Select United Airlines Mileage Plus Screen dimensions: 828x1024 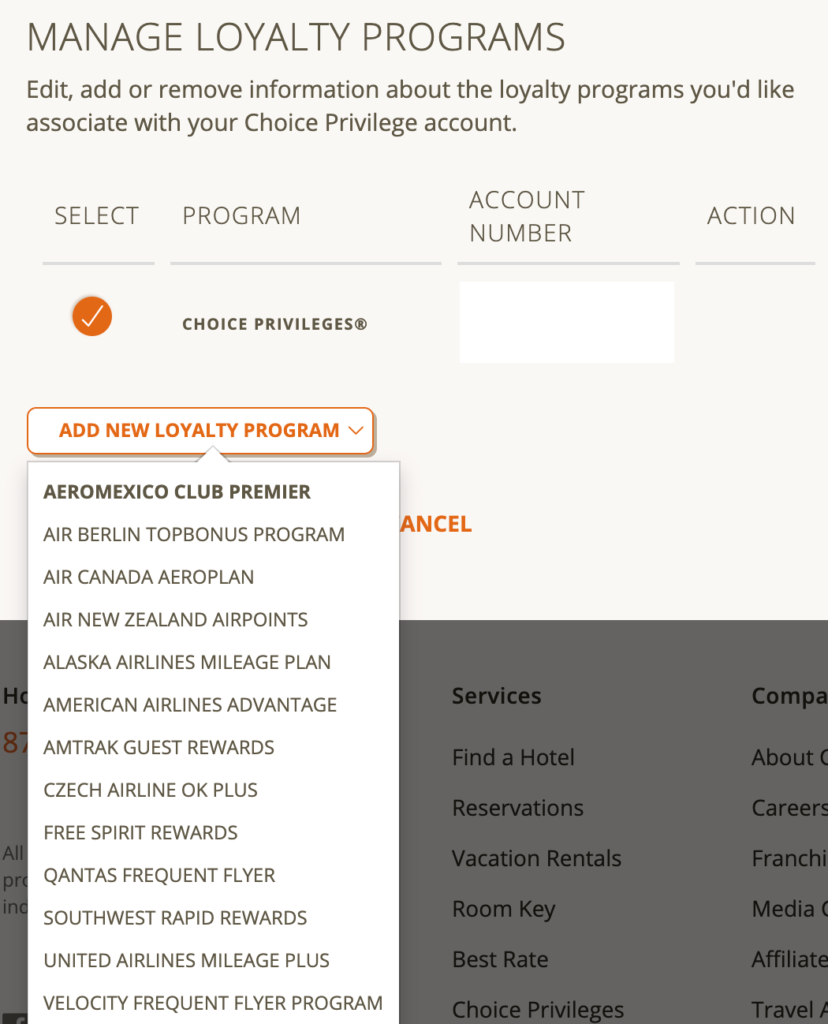click(186, 960)
